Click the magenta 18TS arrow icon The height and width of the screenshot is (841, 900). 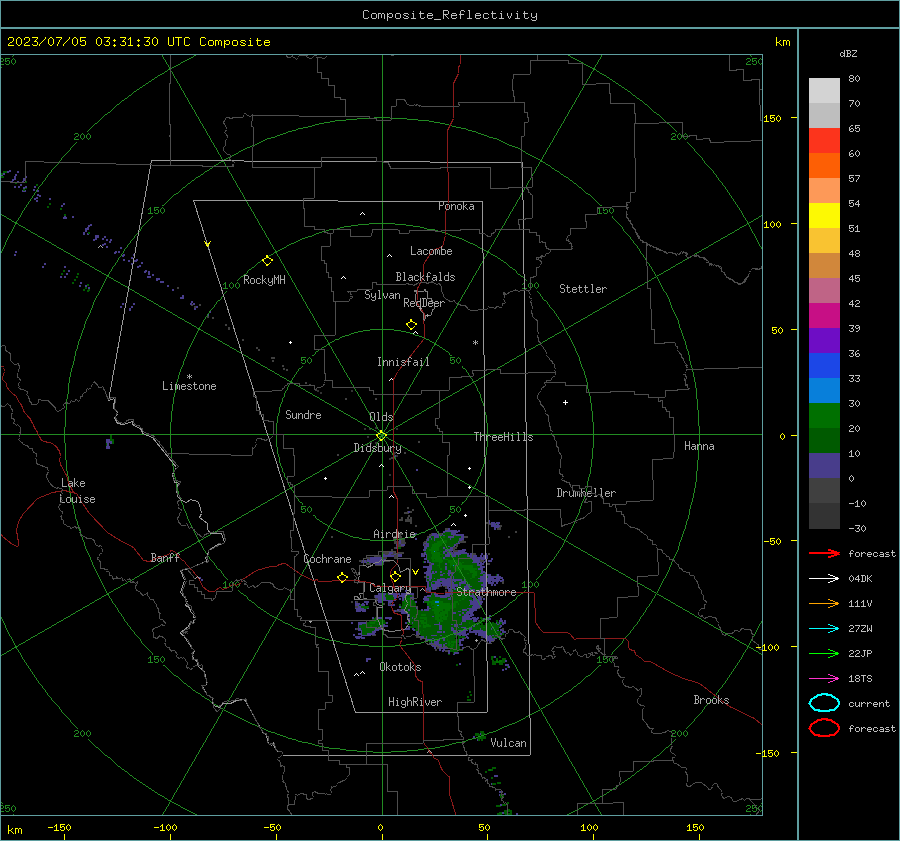coord(824,679)
